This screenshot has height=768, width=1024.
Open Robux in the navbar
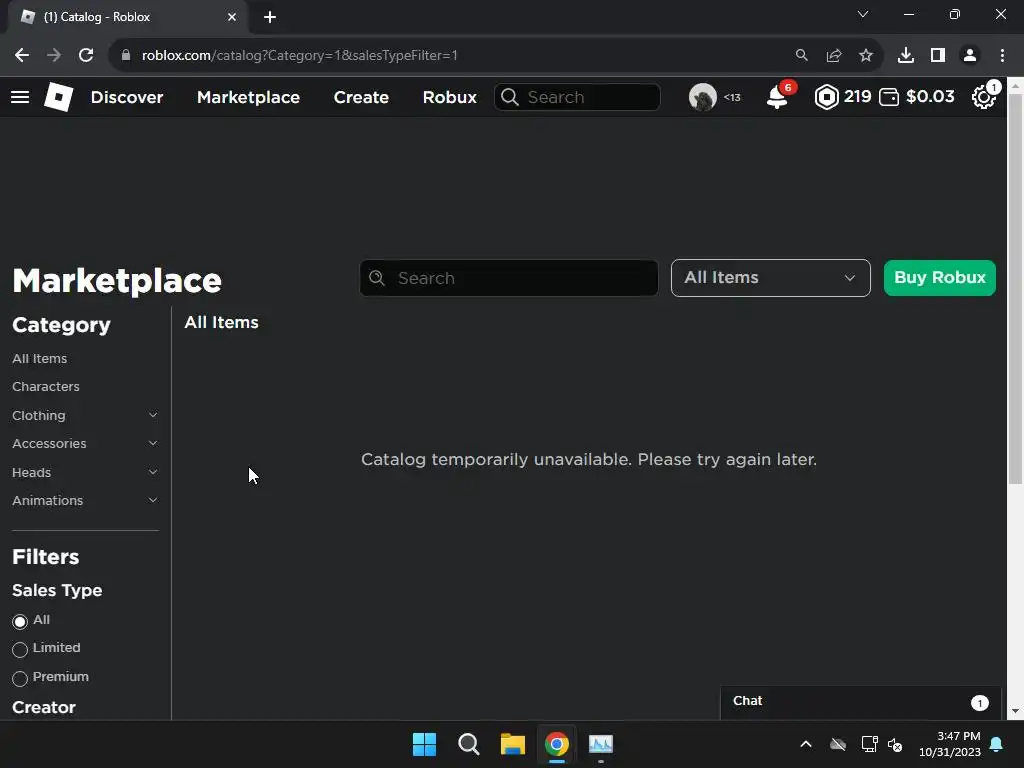click(x=449, y=97)
